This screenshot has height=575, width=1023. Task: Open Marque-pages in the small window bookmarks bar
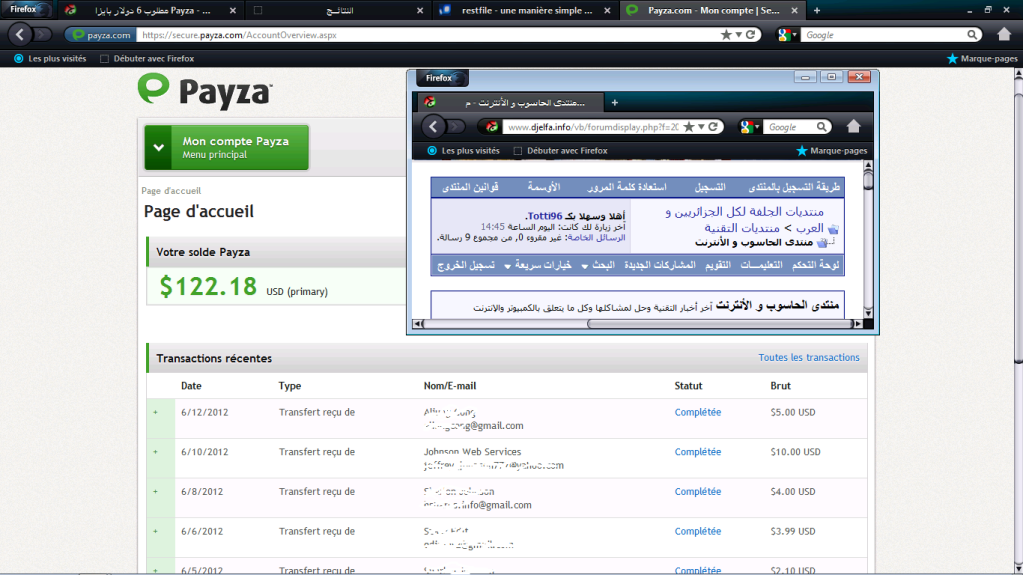pyautogui.click(x=832, y=151)
